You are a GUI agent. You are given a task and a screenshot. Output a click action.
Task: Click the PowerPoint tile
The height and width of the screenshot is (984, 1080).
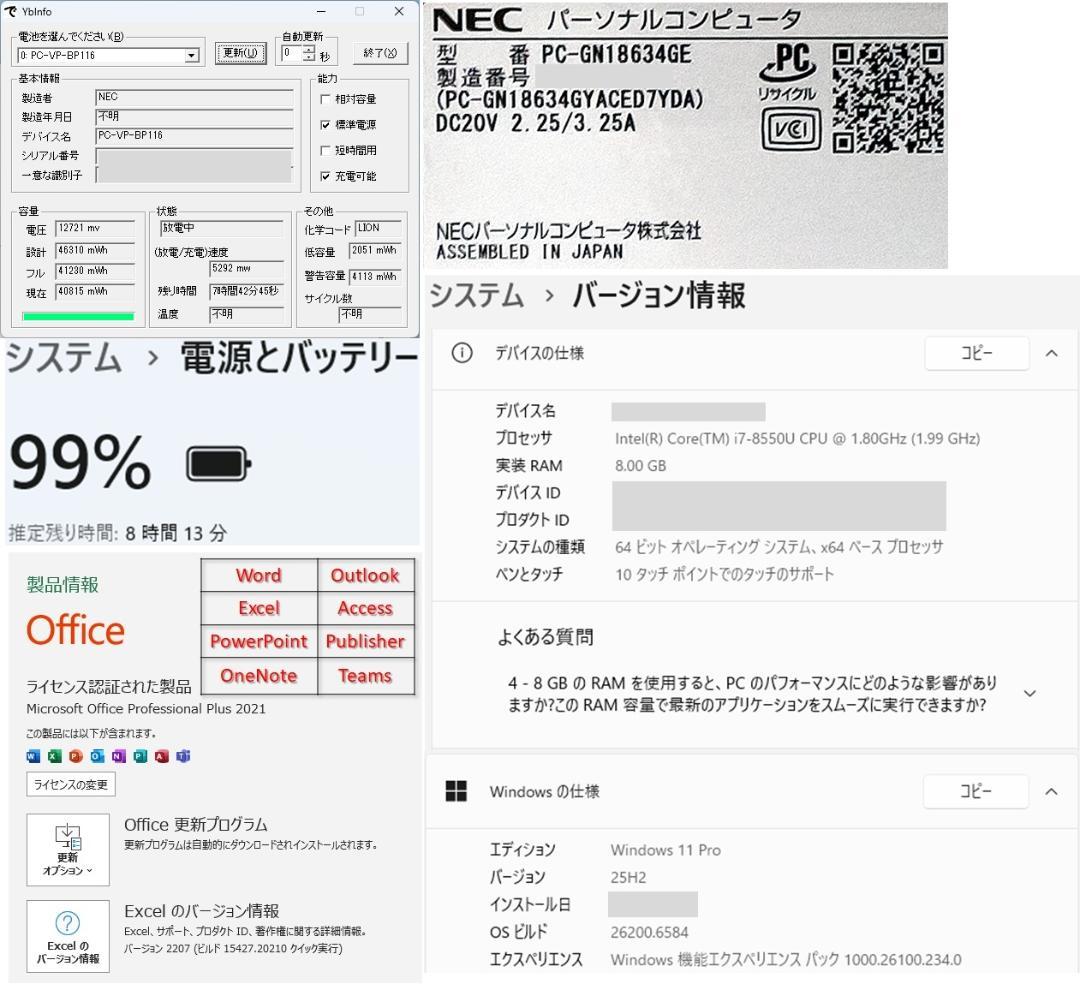(258, 641)
